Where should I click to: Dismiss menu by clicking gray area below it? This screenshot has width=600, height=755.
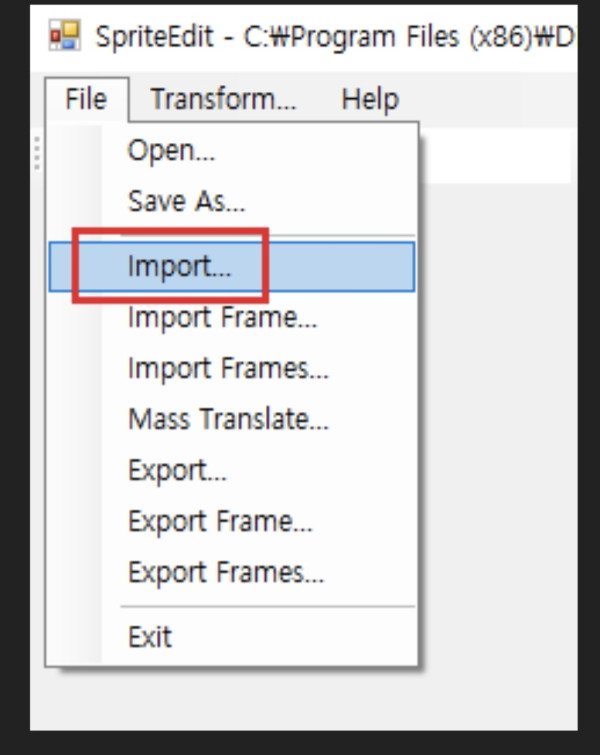point(300,700)
